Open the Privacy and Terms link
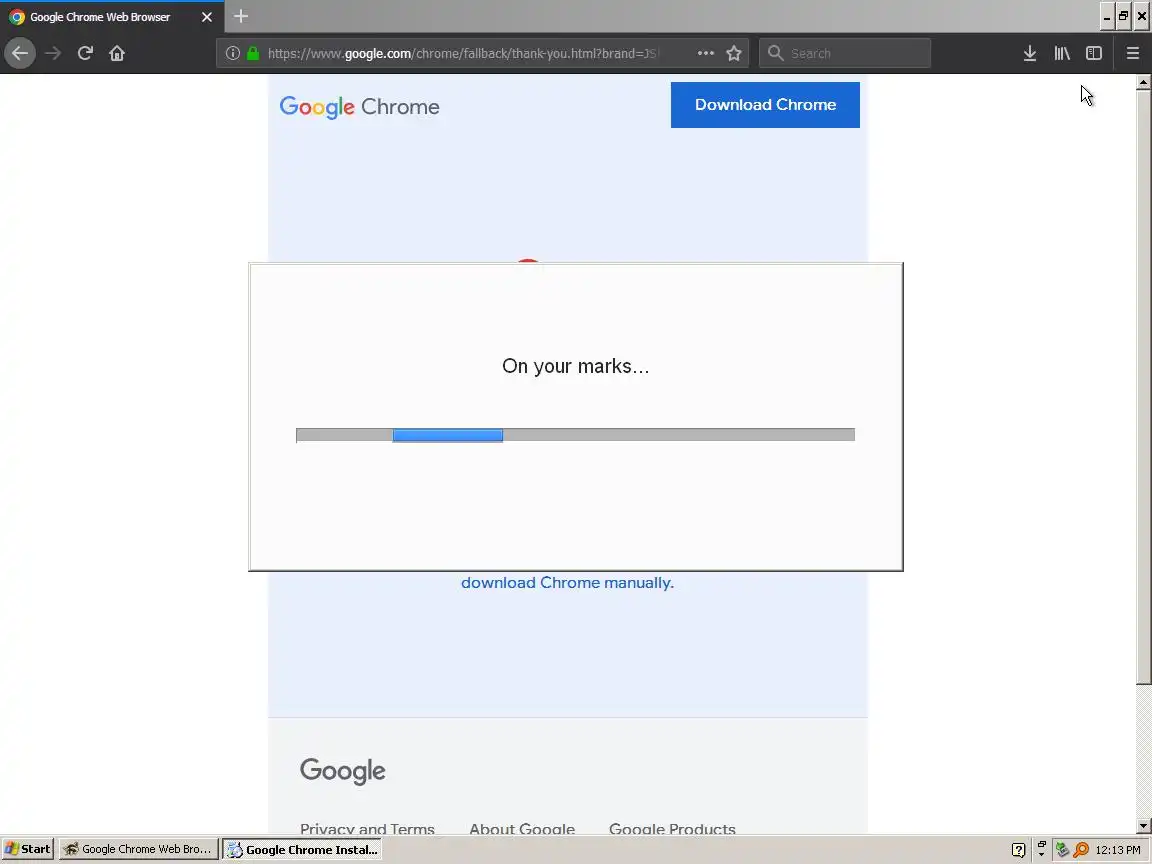 point(367,828)
